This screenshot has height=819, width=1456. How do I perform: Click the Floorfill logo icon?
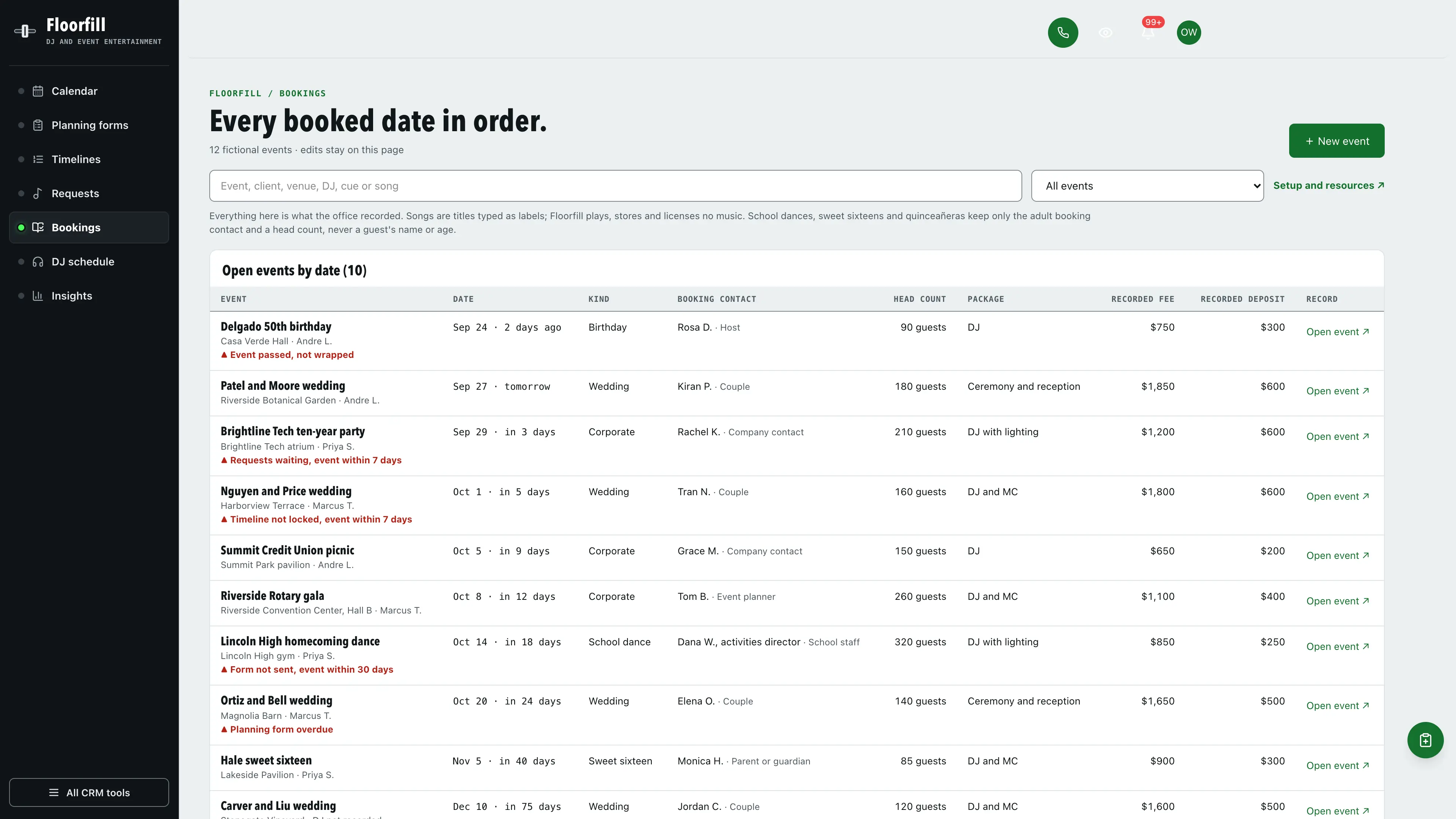25,31
